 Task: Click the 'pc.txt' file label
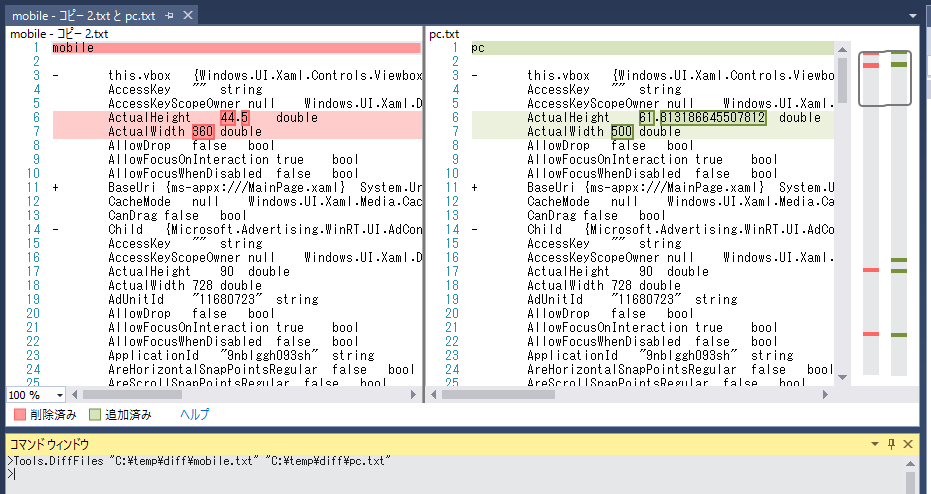(x=444, y=34)
